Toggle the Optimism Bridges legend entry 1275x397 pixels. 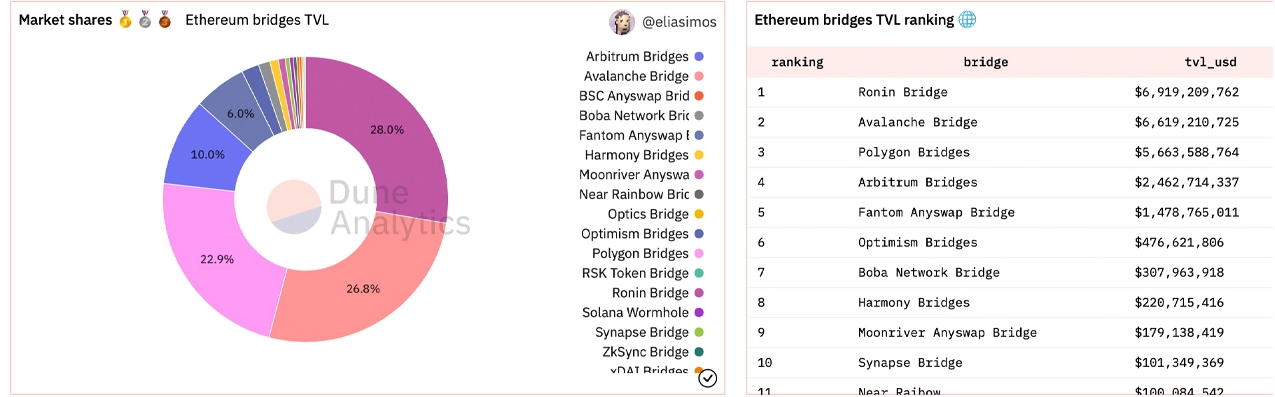(643, 234)
